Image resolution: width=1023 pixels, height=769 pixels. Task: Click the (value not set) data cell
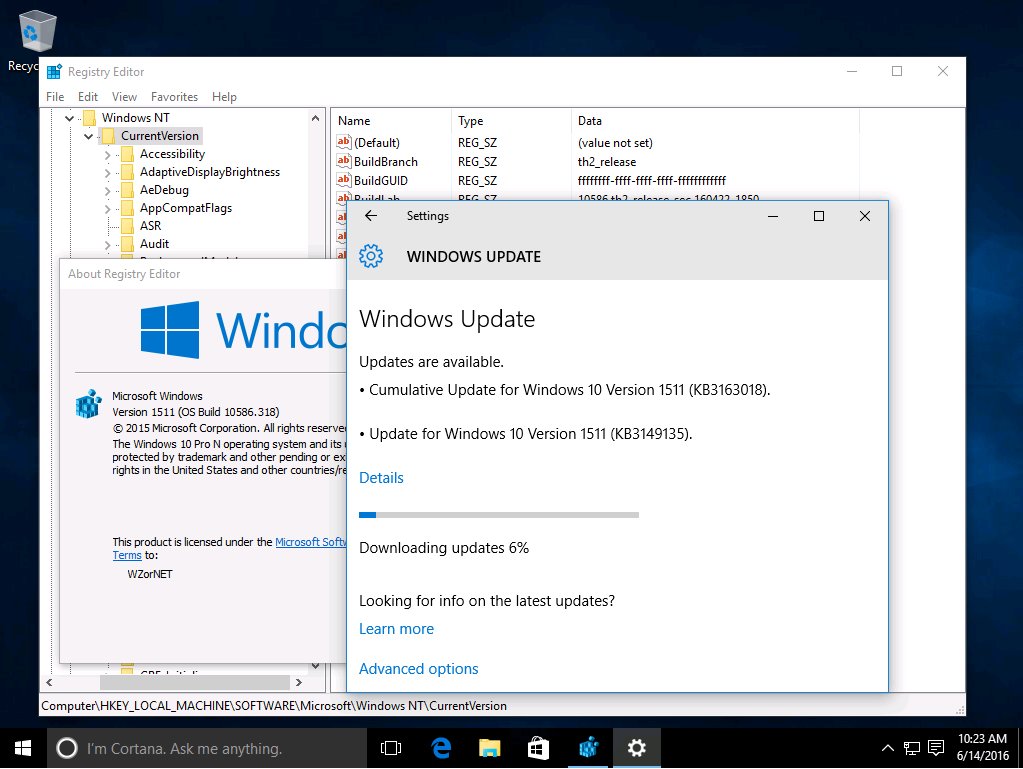coord(615,143)
